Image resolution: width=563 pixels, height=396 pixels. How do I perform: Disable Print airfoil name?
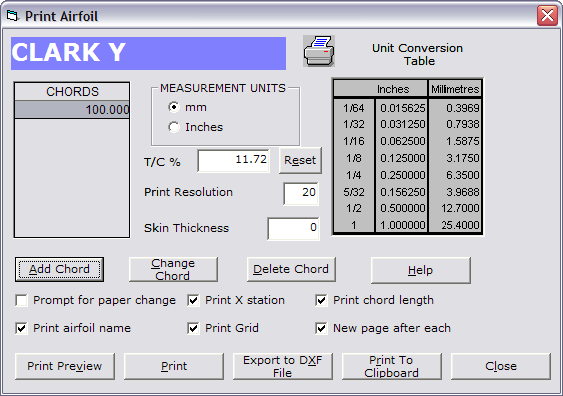point(22,328)
